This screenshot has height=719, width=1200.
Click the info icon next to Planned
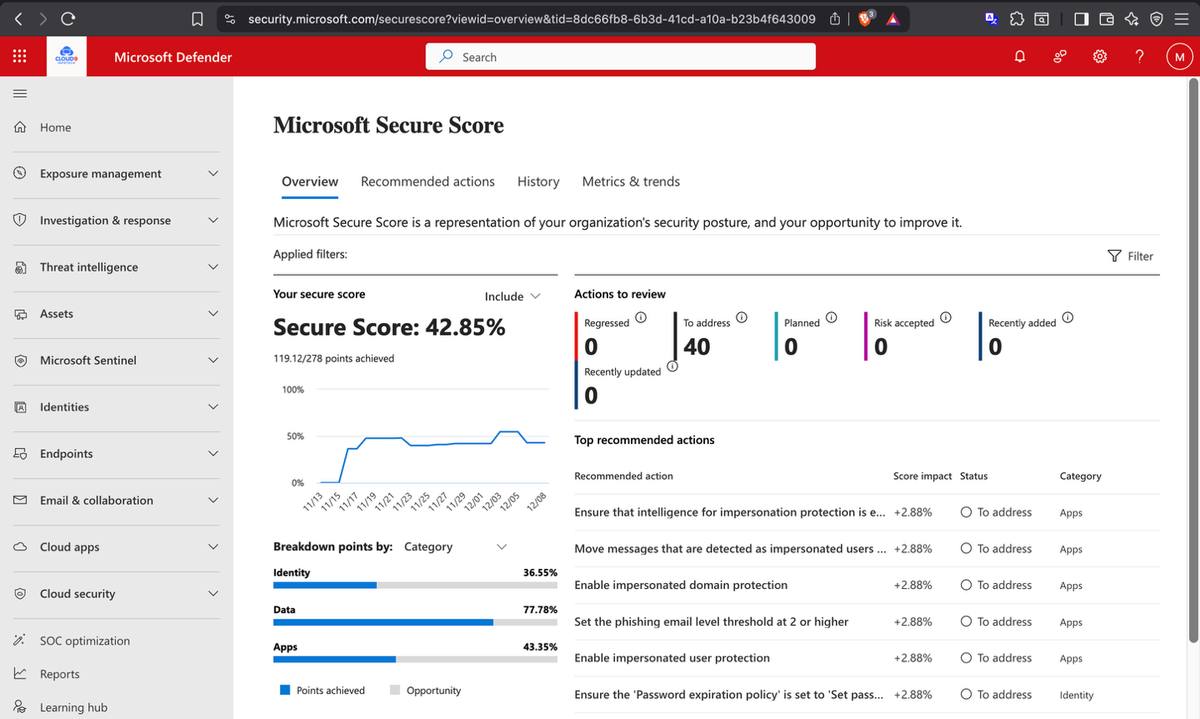(831, 318)
